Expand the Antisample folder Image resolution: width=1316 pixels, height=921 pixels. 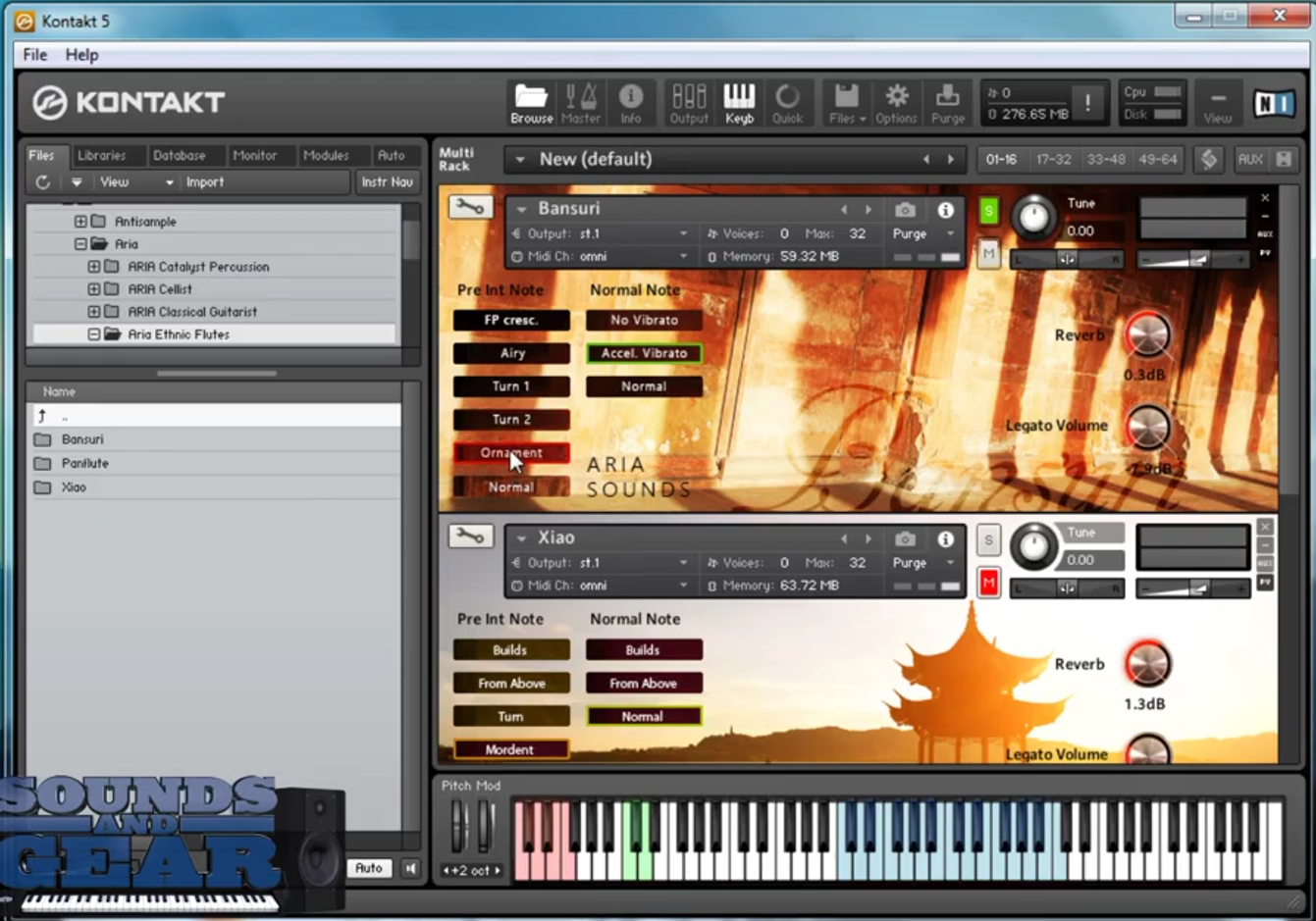[80, 222]
